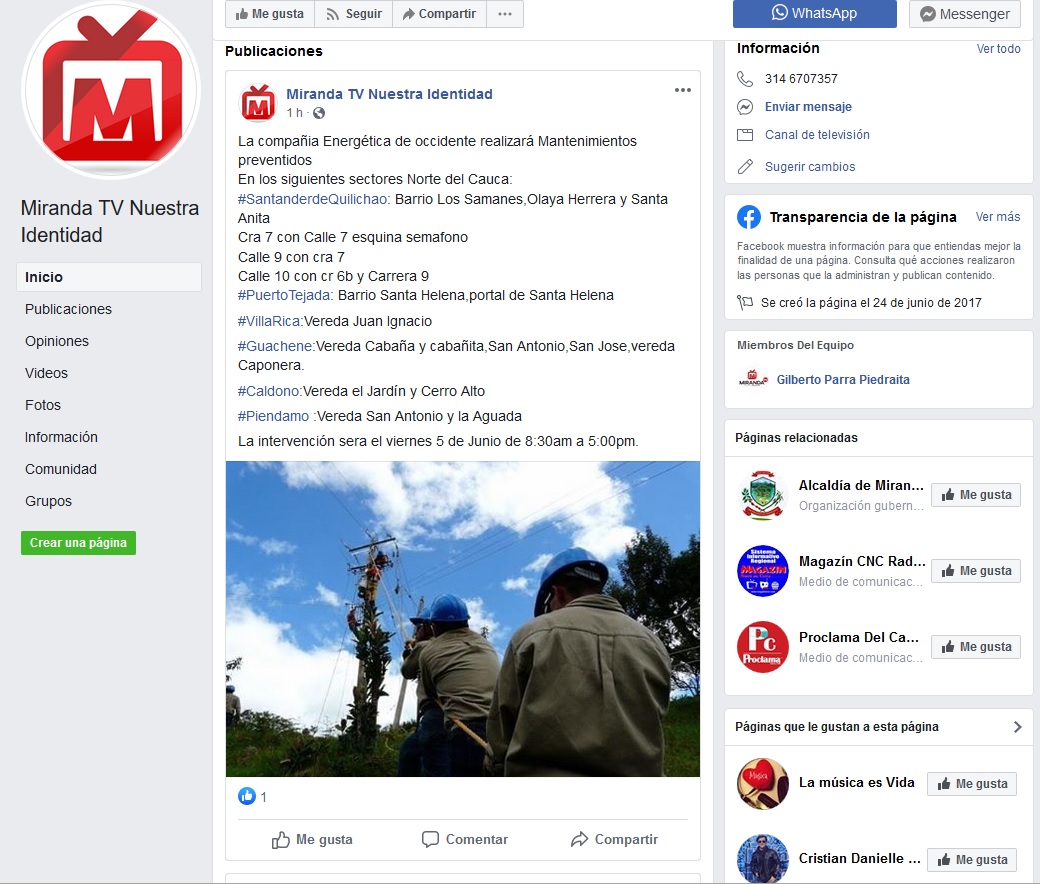Image resolution: width=1040 pixels, height=884 pixels.
Task: Click the green Crear una página button
Action: click(78, 542)
